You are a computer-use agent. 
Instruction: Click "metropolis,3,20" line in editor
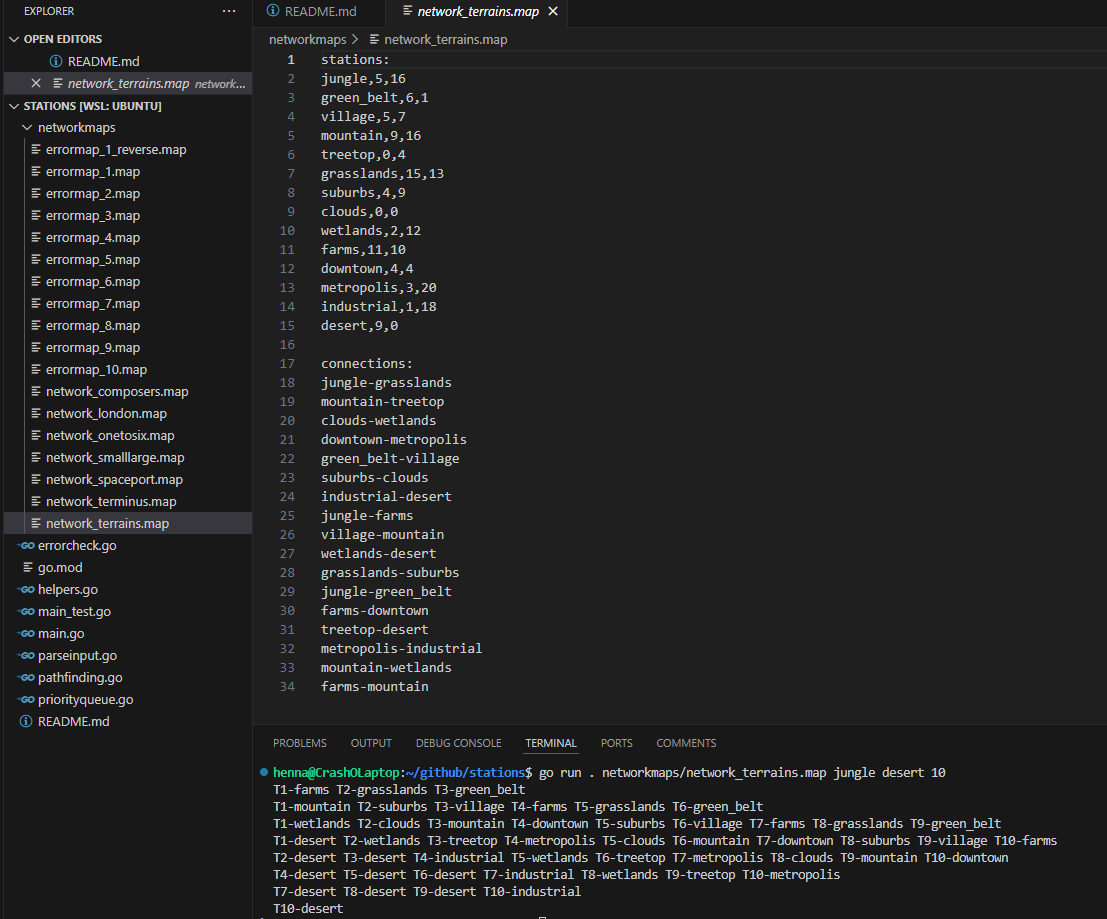coord(378,288)
